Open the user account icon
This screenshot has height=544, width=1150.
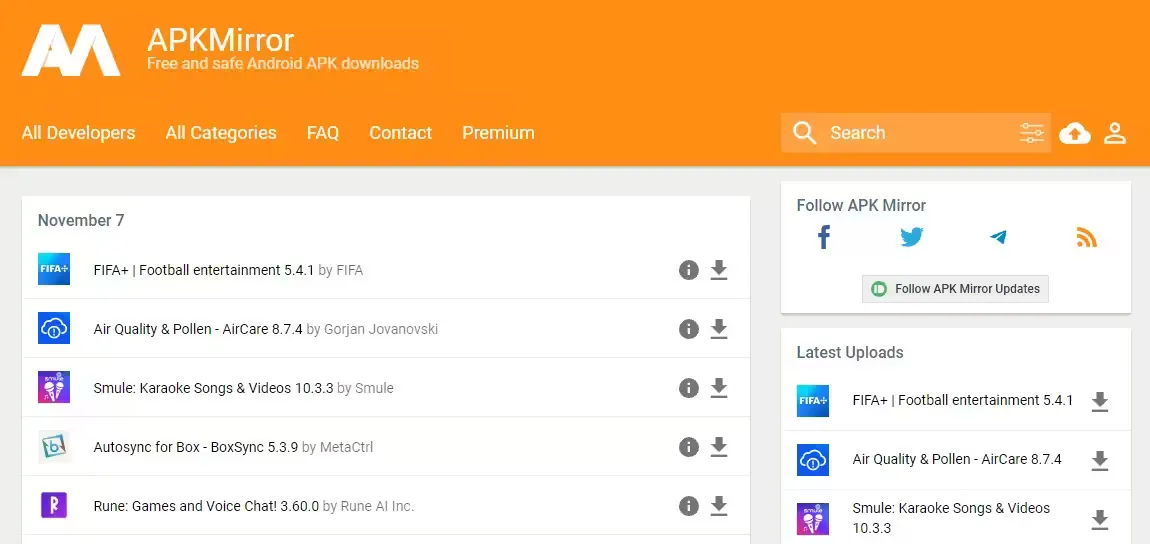coord(1115,133)
